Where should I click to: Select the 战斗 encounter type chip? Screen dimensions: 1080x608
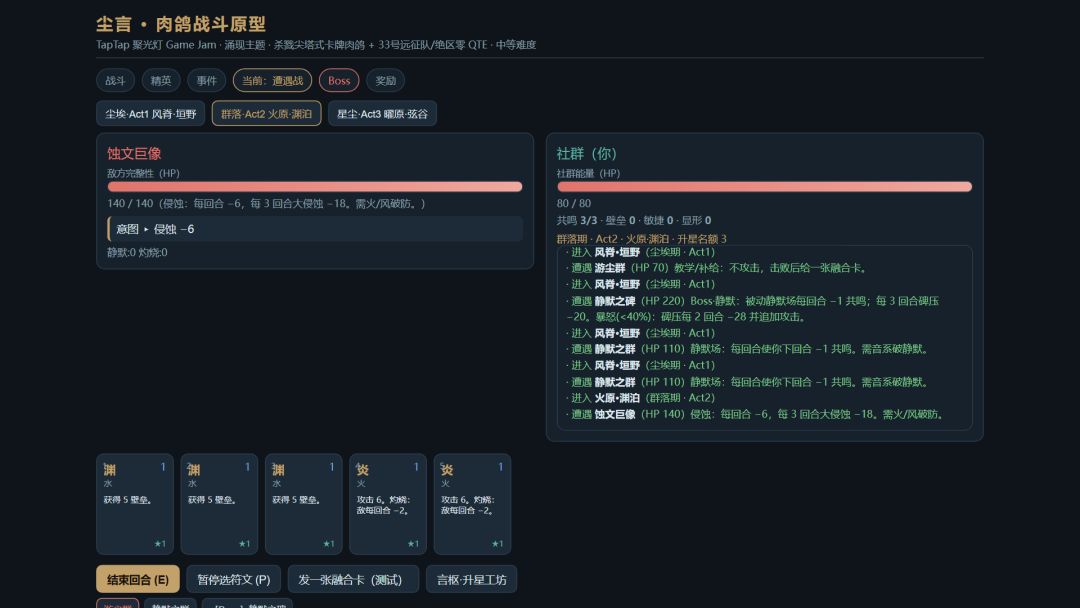tap(115, 81)
